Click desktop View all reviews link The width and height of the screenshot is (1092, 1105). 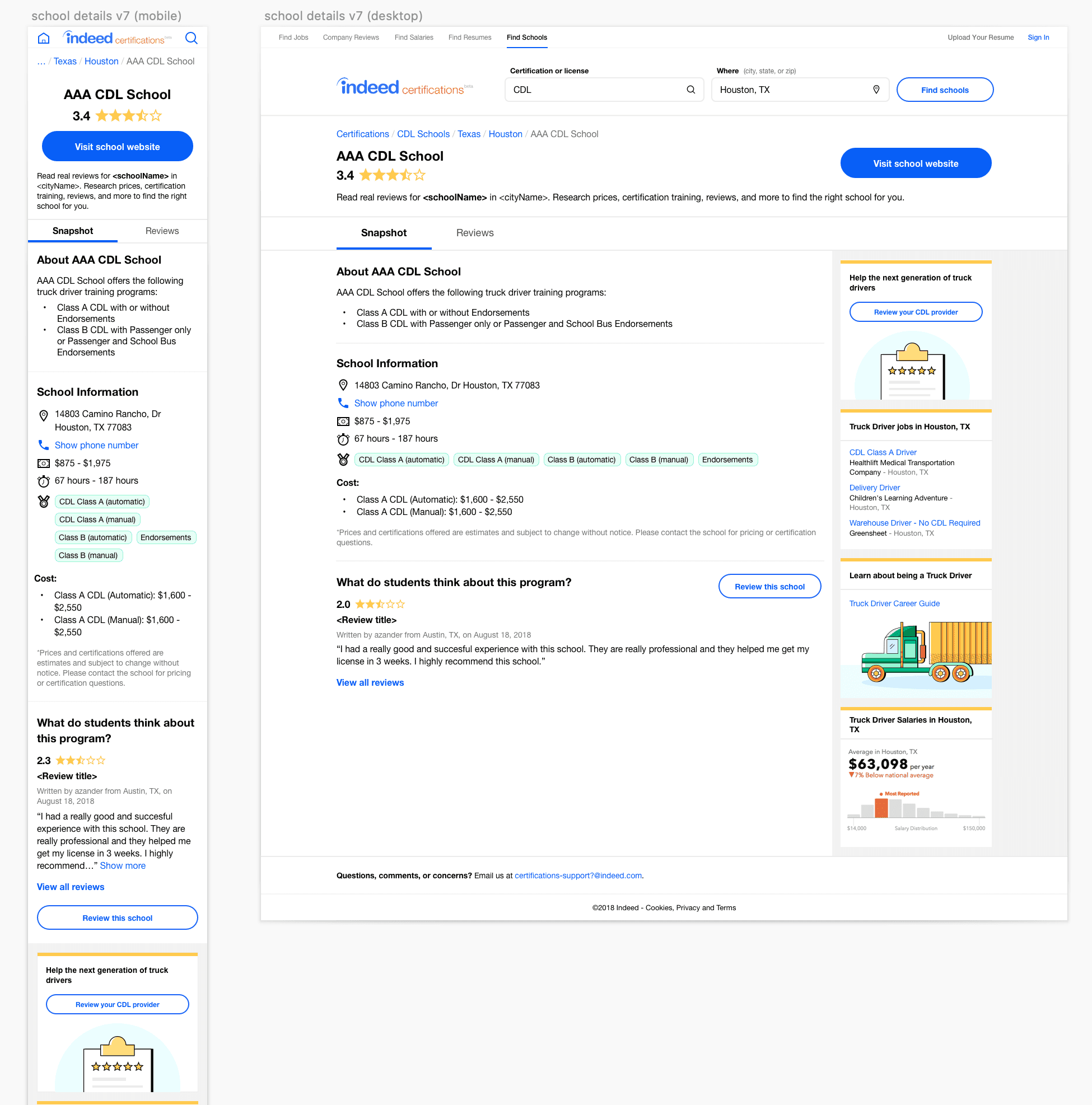[370, 682]
